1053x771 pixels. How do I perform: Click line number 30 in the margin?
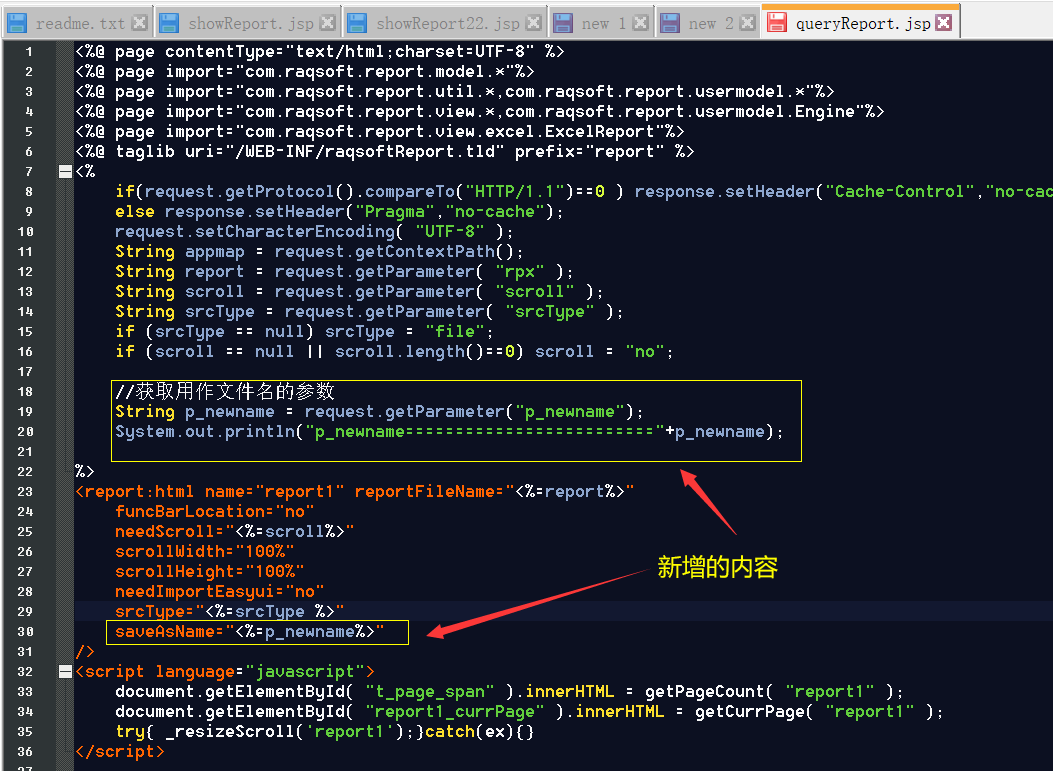coord(25,632)
